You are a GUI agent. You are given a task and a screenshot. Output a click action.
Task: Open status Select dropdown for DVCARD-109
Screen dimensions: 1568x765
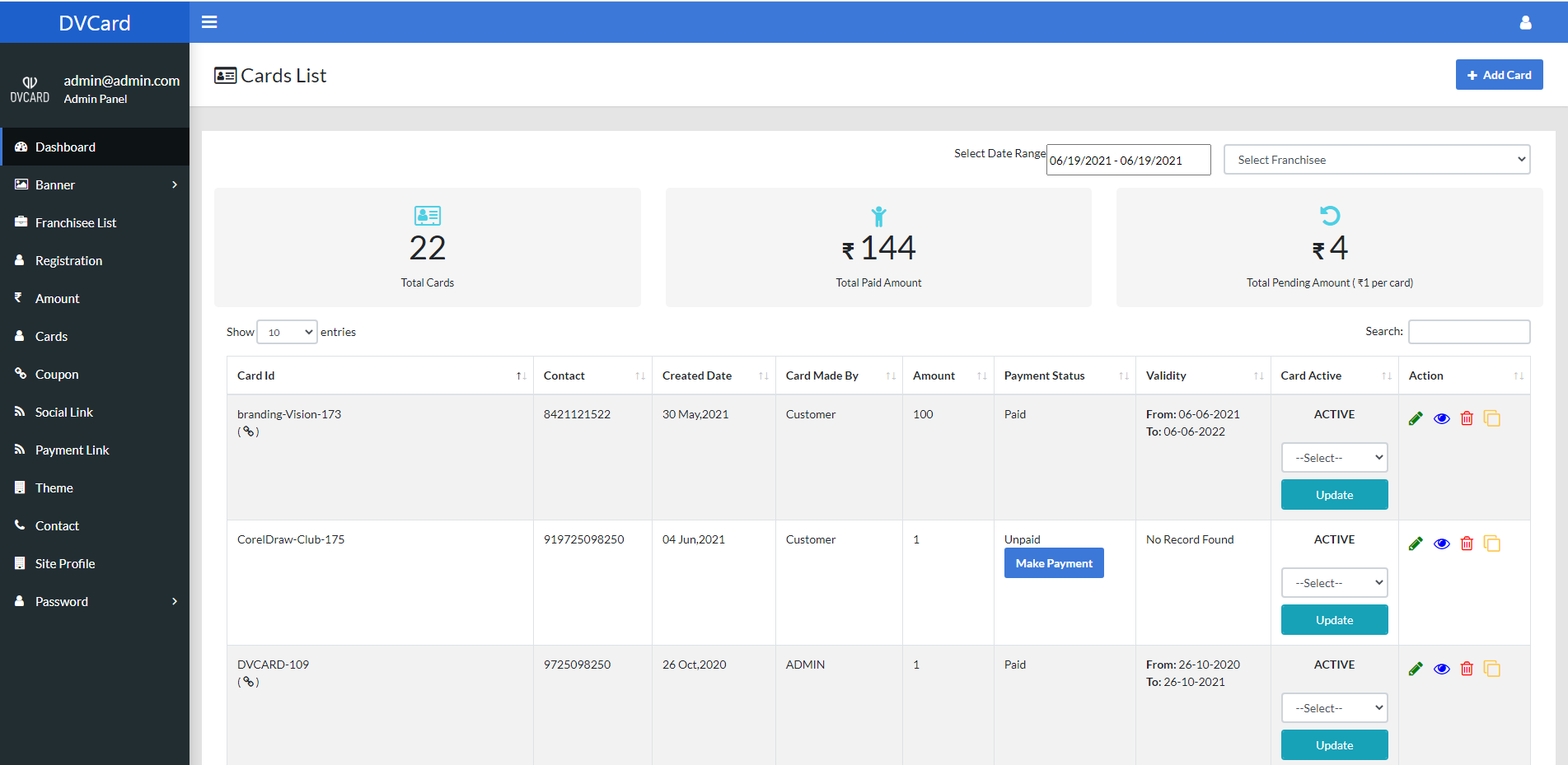click(1334, 708)
